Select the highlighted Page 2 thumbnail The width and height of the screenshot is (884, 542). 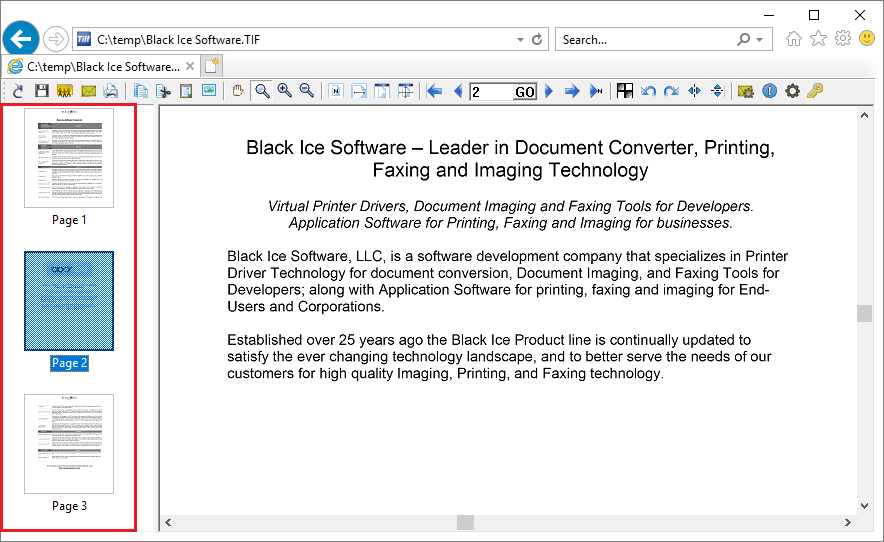pos(69,301)
